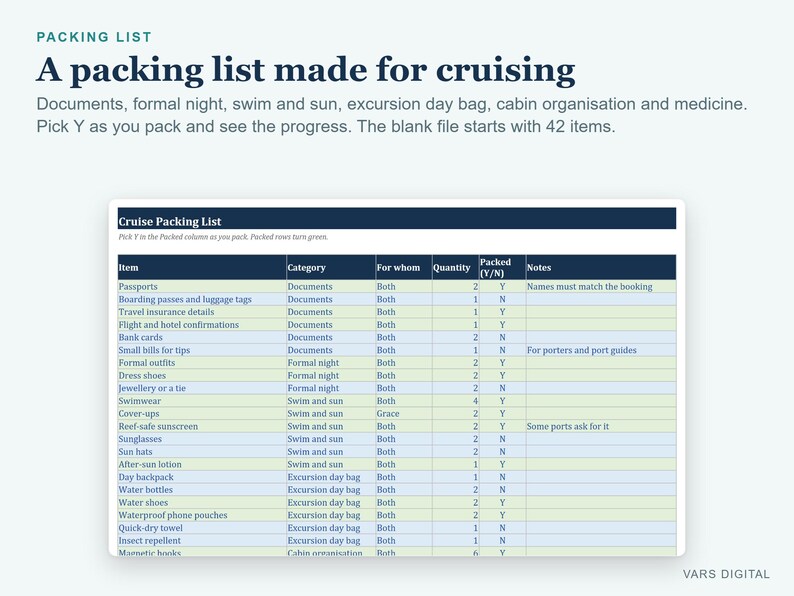Select the 'Packed (Y/N)' column header
This screenshot has width=794, height=596.
coord(502,267)
